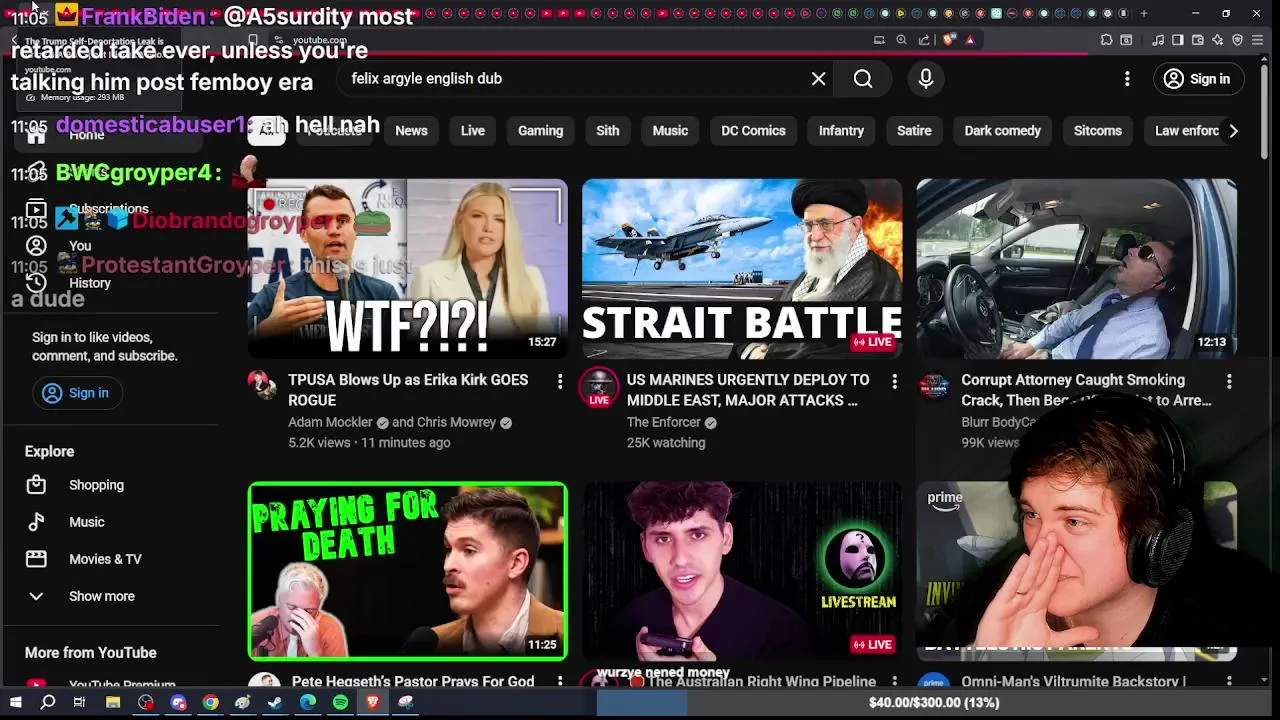Open US MARINES URGENTLY DEPLOY video title
The image size is (1280, 720).
(x=748, y=390)
